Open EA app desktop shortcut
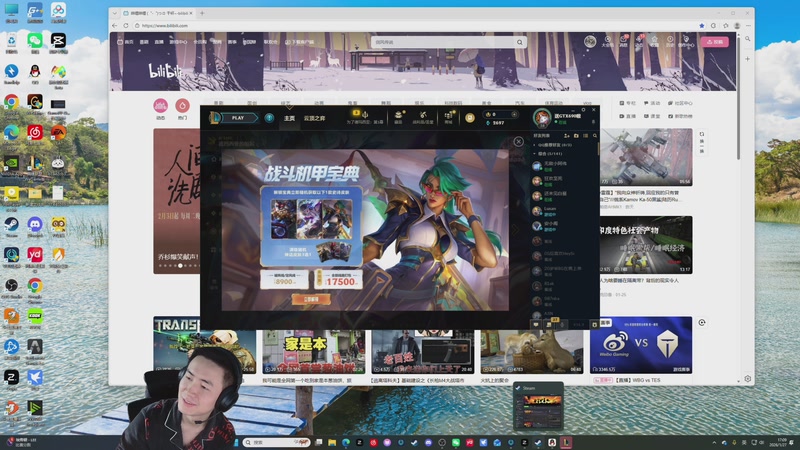The width and height of the screenshot is (800, 450). tap(58, 135)
